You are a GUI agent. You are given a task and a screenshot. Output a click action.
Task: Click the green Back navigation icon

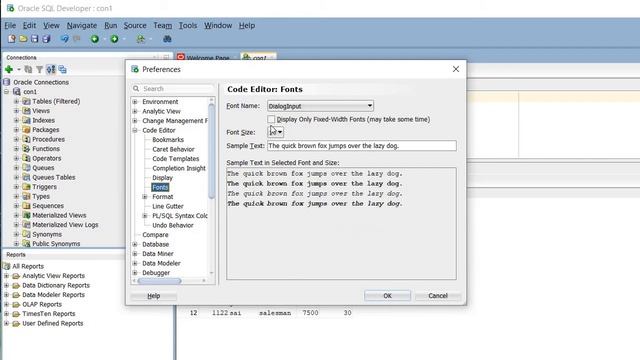(95, 39)
